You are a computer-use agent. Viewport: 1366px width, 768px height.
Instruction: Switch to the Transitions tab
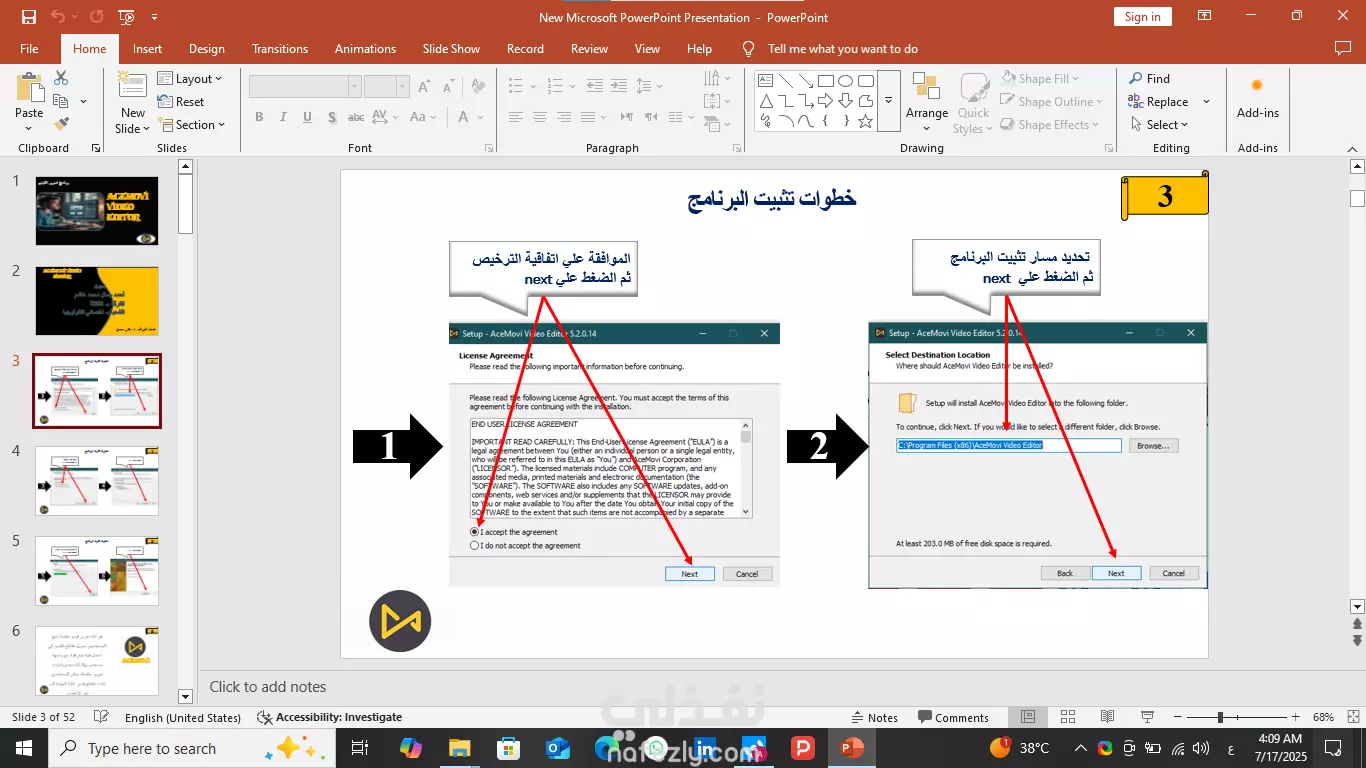click(280, 49)
